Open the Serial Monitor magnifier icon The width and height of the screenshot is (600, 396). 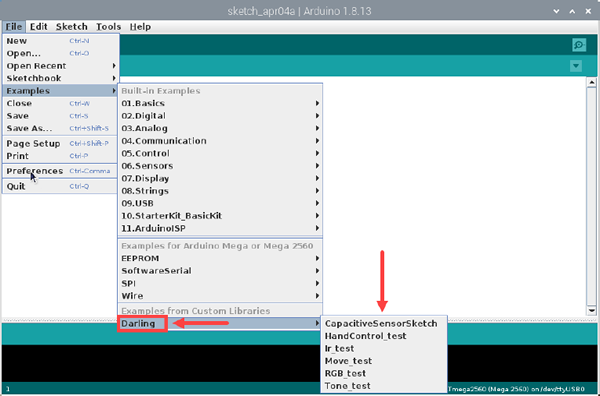pyautogui.click(x=579, y=45)
